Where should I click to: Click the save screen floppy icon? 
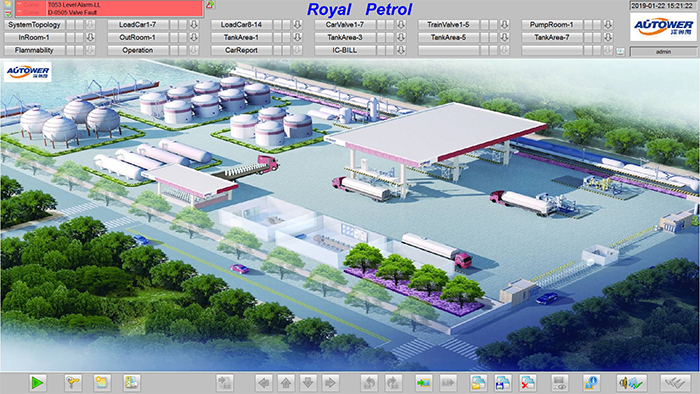503,383
